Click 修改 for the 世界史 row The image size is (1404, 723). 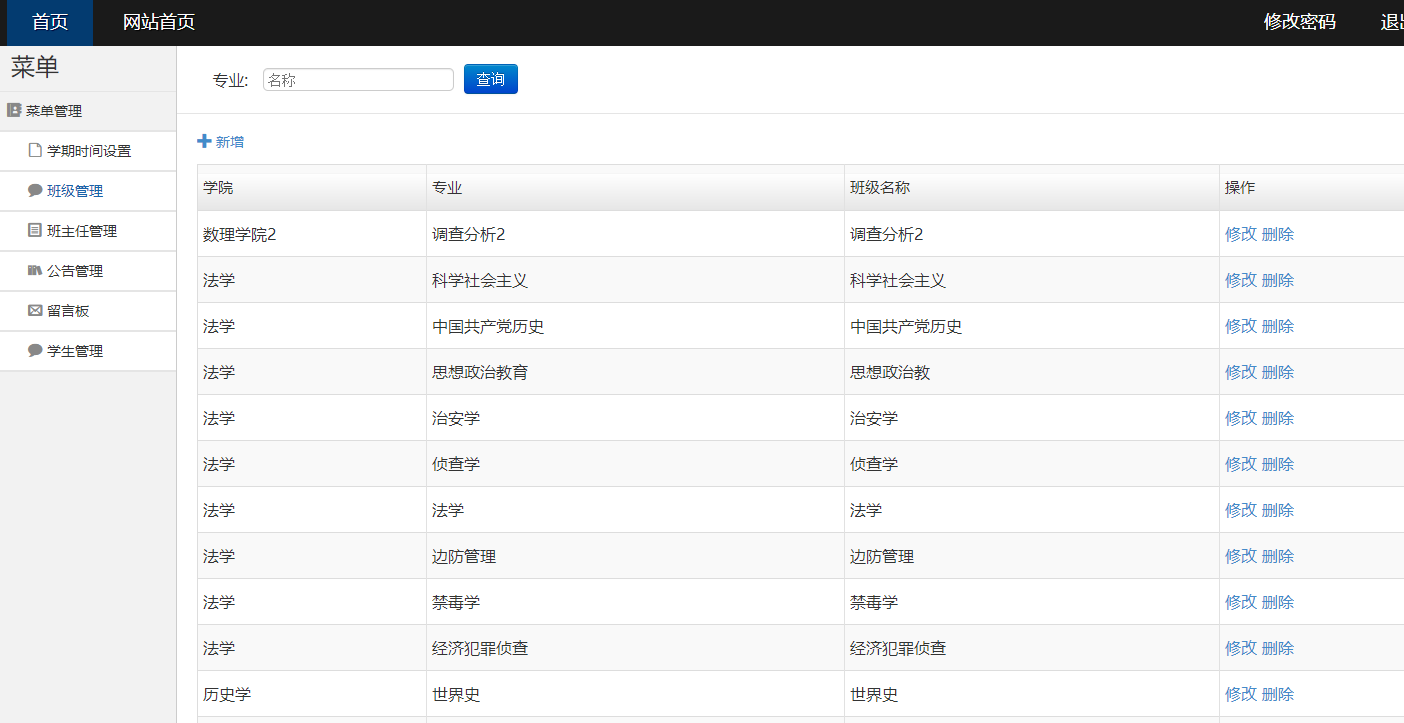[x=1240, y=694]
